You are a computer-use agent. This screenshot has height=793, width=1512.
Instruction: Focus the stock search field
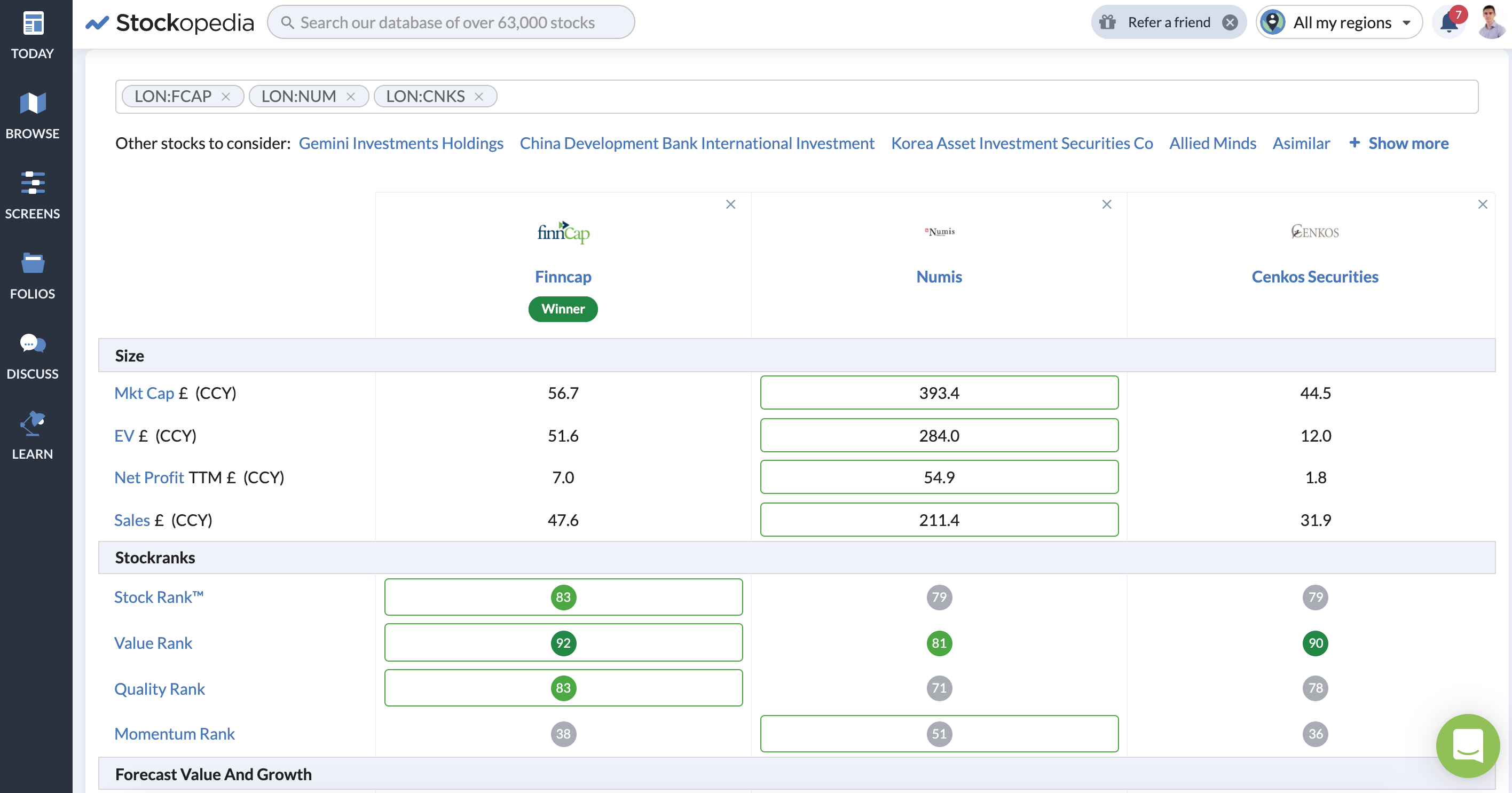(451, 22)
